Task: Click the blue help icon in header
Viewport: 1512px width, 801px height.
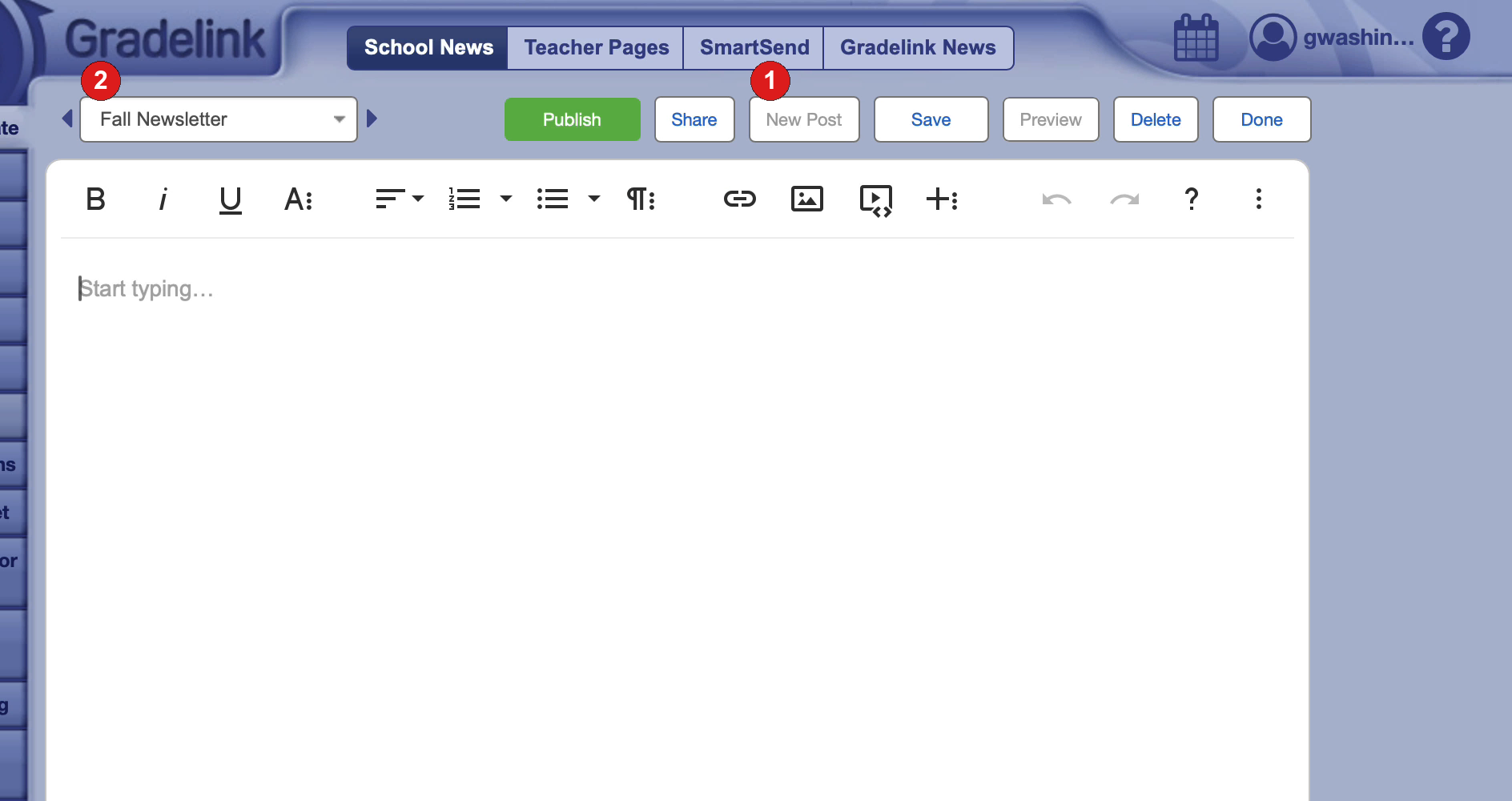Action: click(x=1446, y=36)
